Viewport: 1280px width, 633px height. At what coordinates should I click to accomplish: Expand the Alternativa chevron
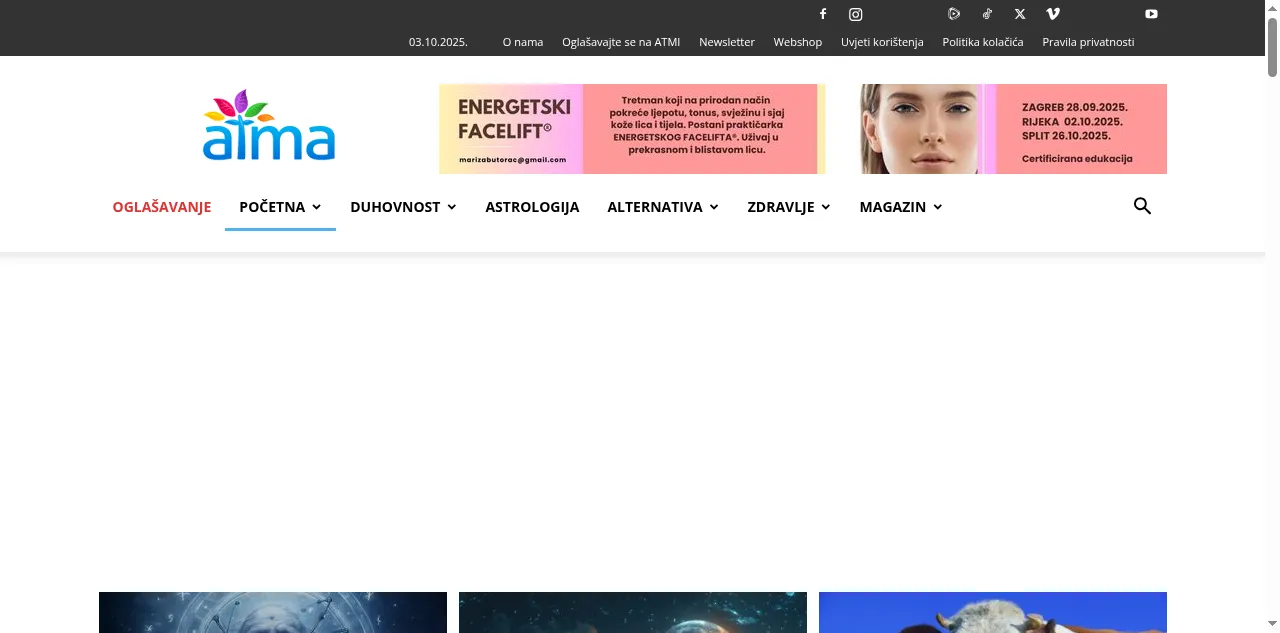tap(714, 207)
